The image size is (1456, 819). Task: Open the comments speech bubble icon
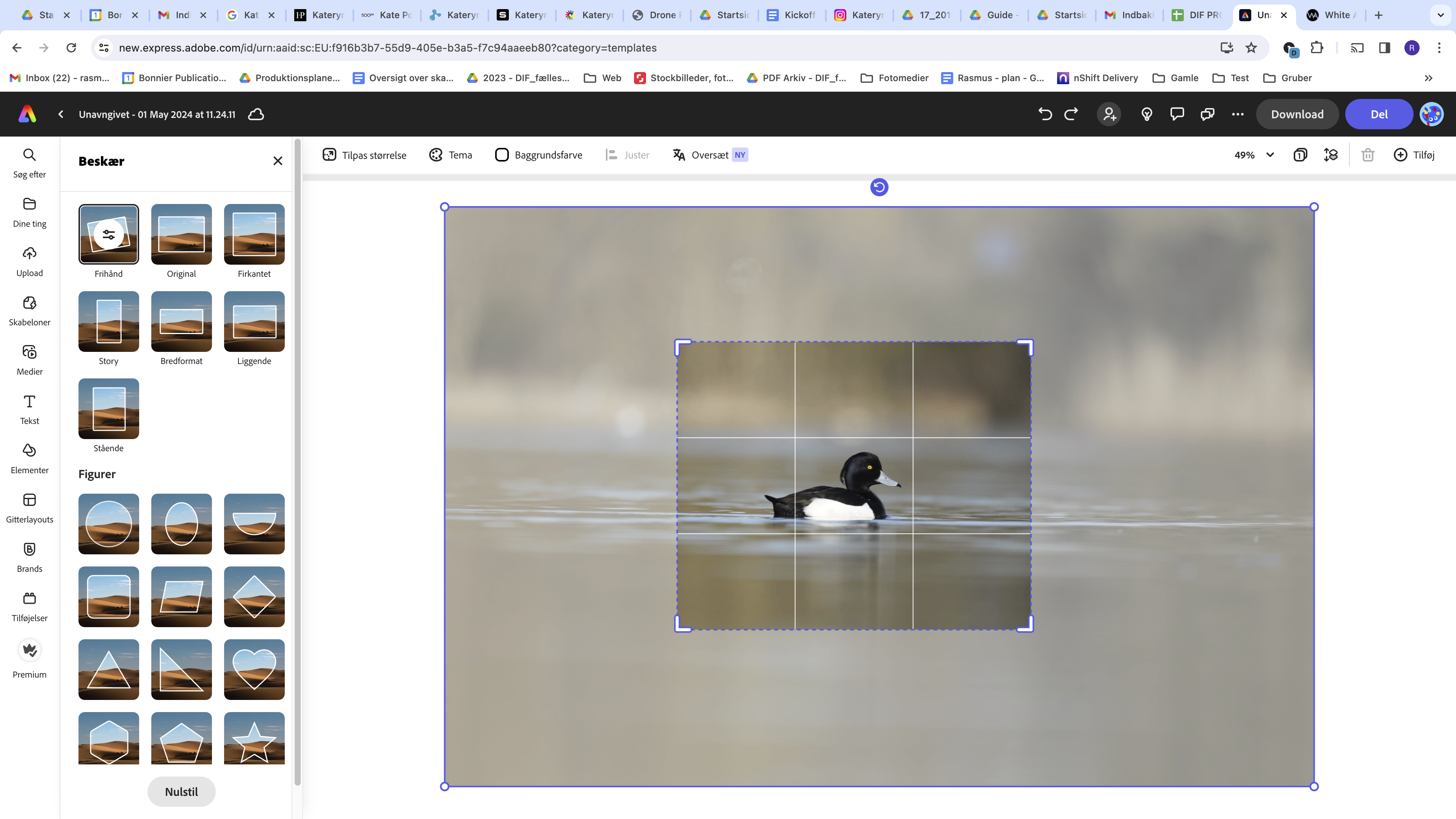(1177, 114)
